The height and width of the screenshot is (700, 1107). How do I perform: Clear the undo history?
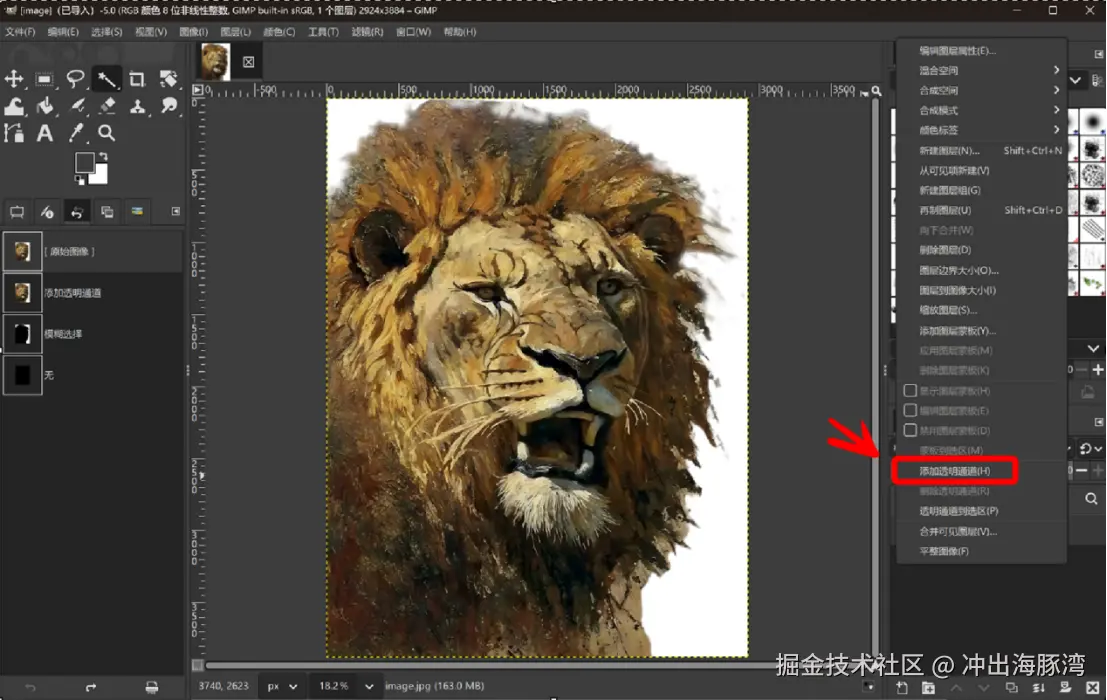[x=152, y=687]
